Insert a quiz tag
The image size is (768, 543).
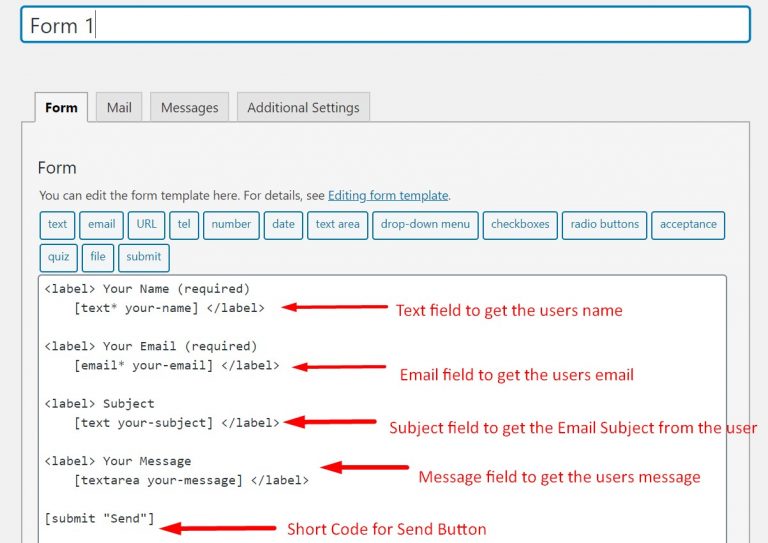pos(58,258)
